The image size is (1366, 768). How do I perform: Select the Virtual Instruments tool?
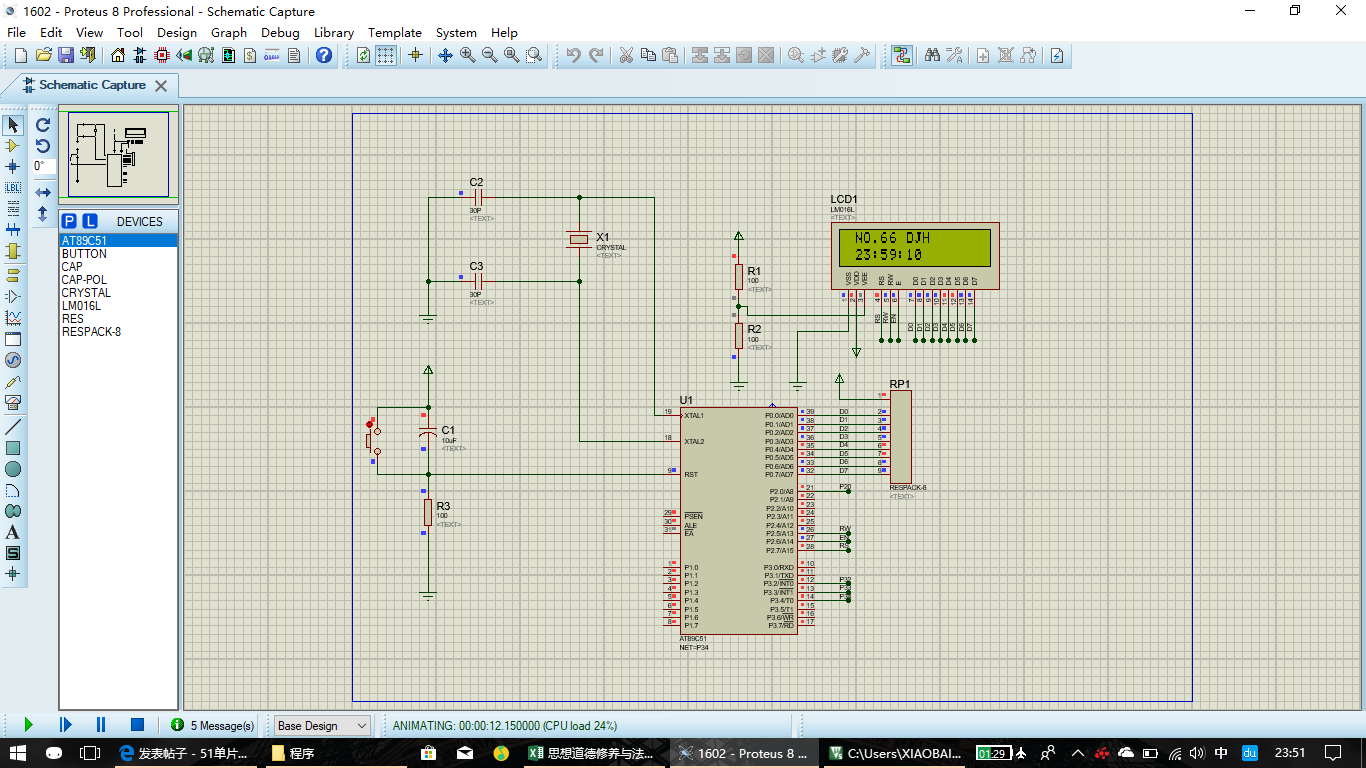point(13,402)
